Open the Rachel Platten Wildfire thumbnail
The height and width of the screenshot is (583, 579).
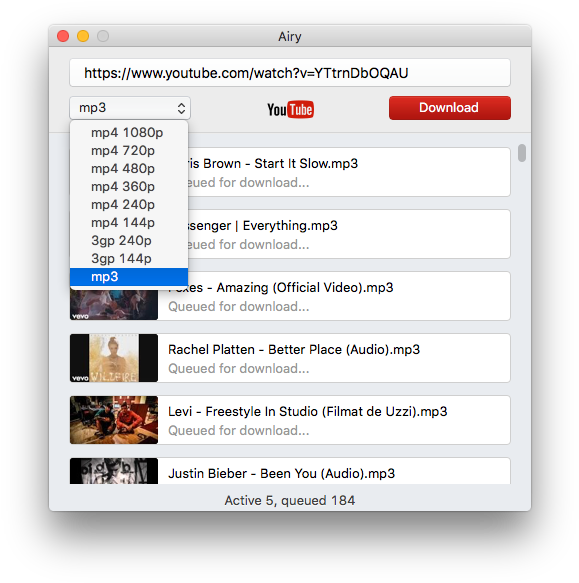coord(114,358)
